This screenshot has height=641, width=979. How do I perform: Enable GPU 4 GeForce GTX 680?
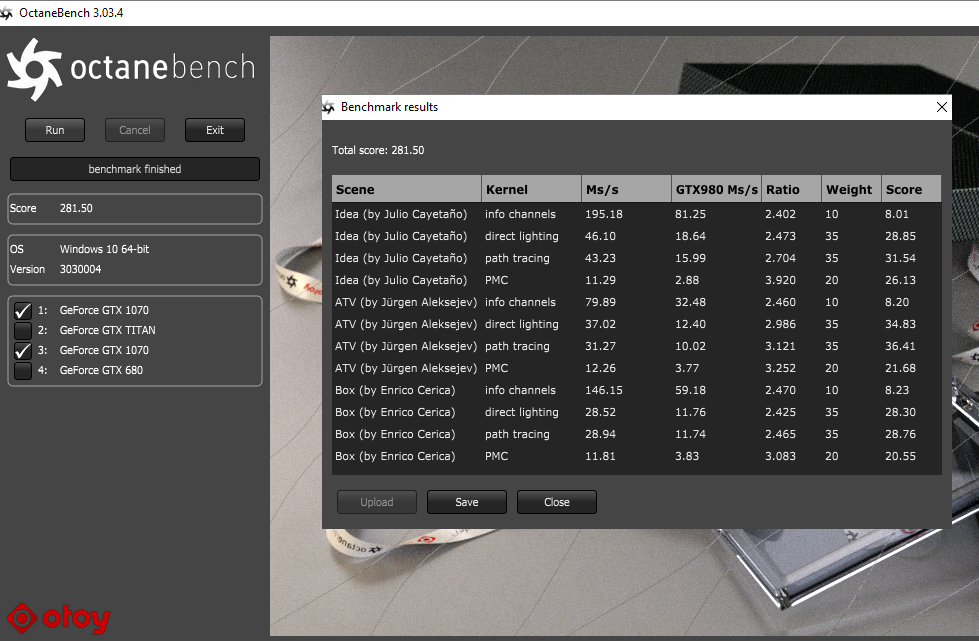coord(22,370)
